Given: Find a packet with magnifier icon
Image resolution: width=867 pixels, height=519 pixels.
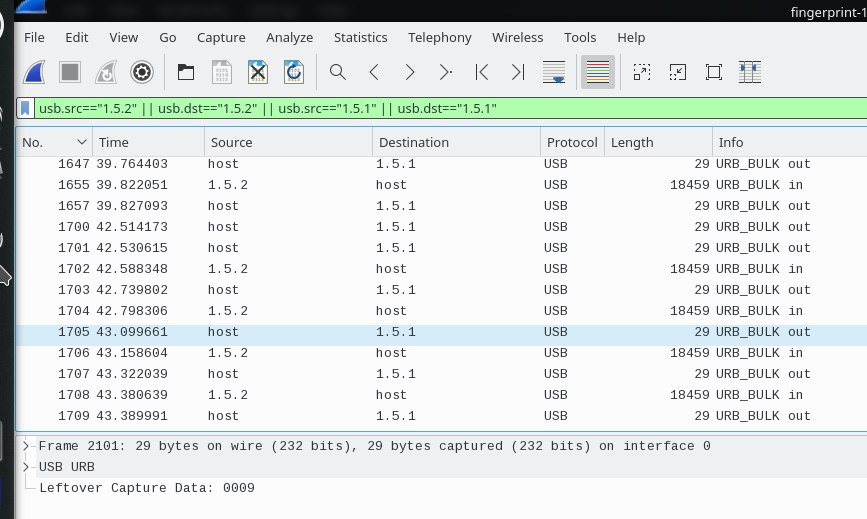Looking at the screenshot, I should click(x=337, y=72).
